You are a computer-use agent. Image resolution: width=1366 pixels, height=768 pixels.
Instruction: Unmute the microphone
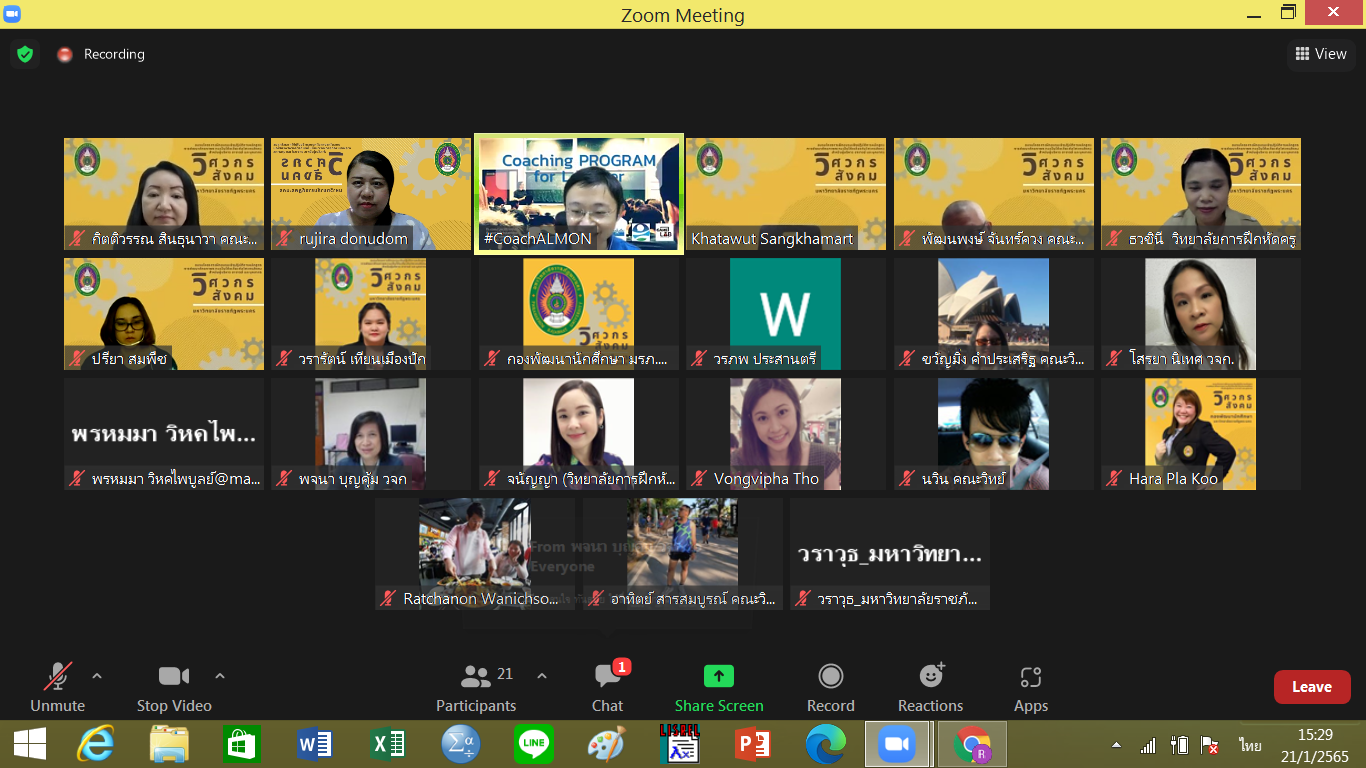(57, 687)
